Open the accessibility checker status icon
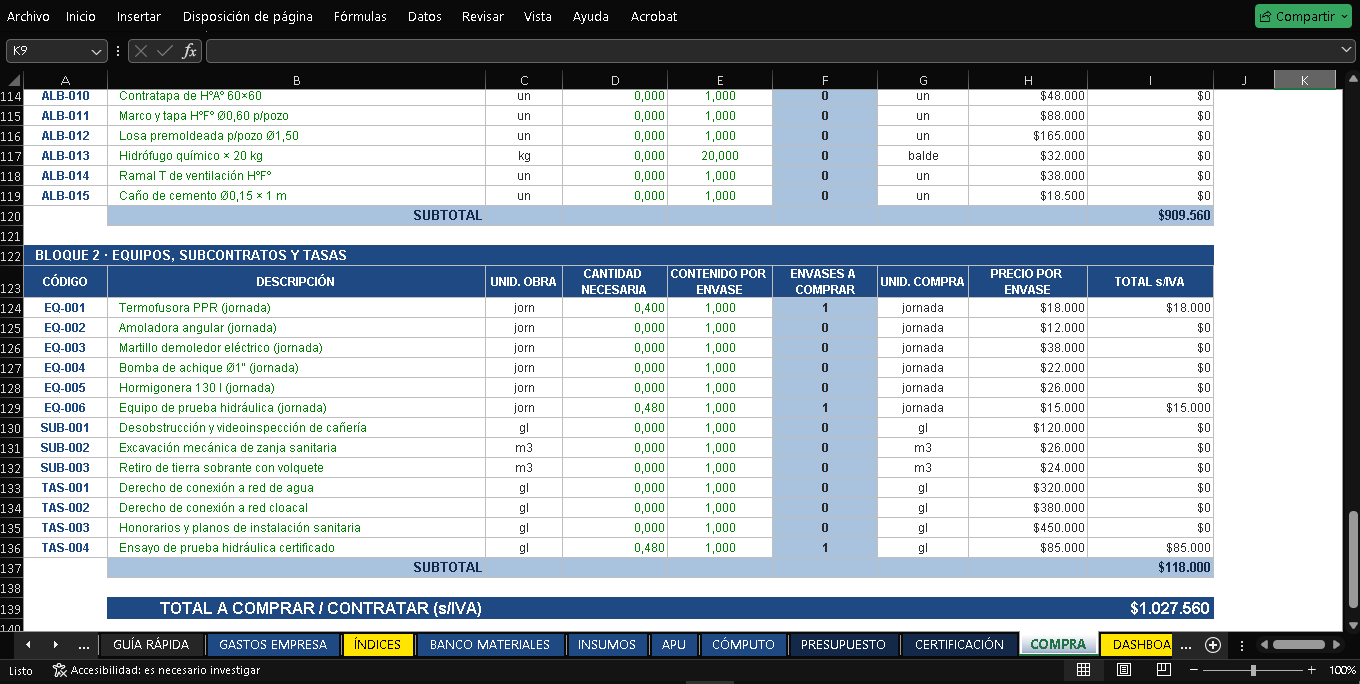Screen dimensions: 1360x684 coord(59,670)
